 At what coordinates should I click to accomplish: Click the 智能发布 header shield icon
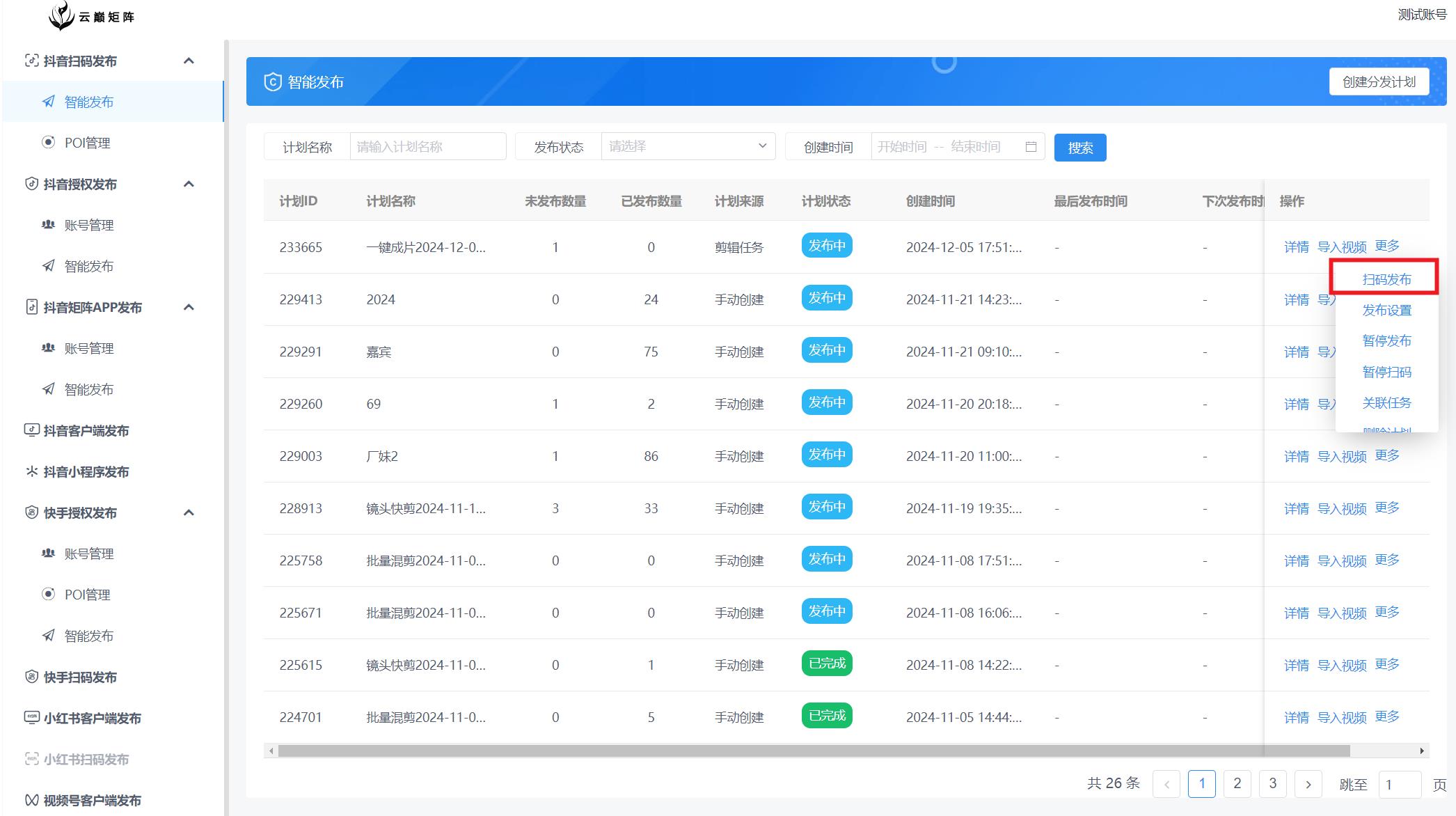(272, 82)
